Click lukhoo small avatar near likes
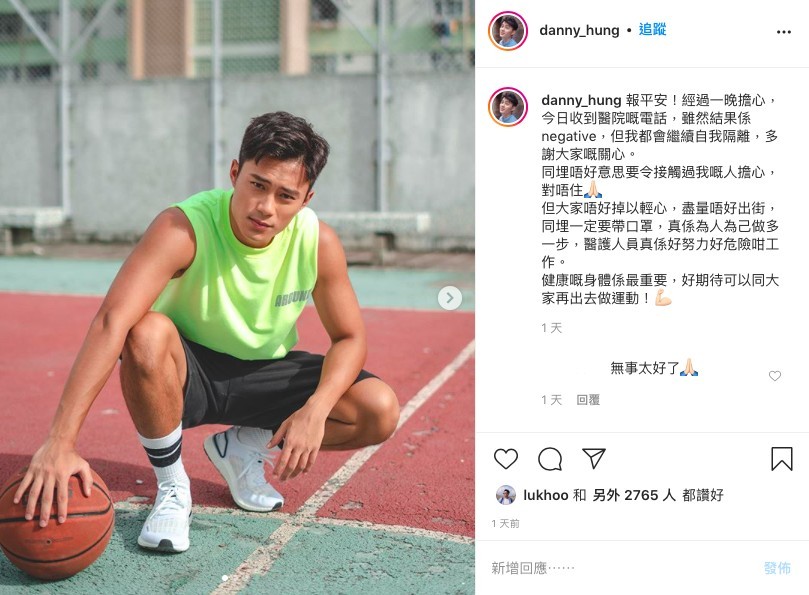Viewport: 809px width, 595px height. pyautogui.click(x=506, y=495)
